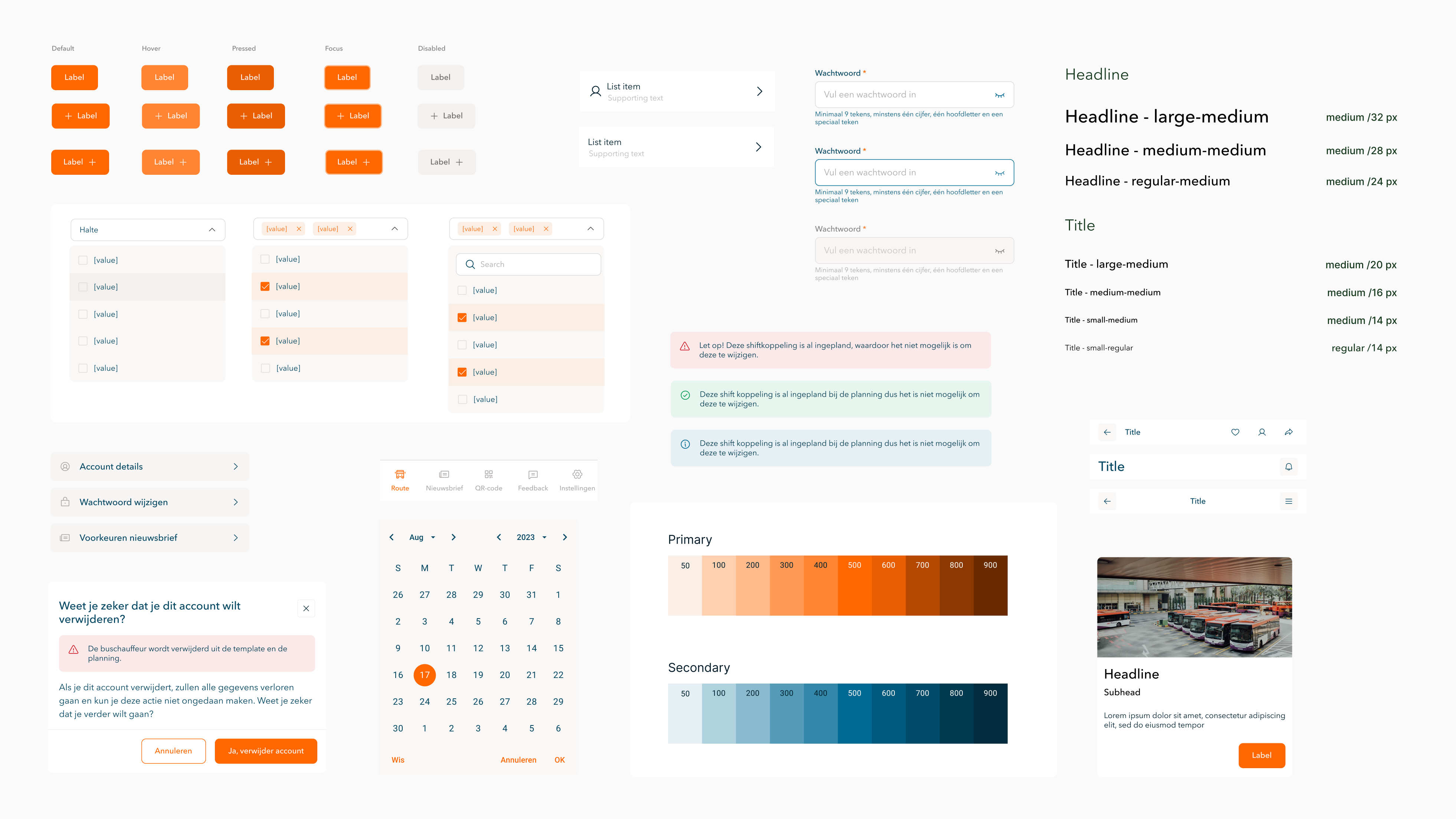Uncheck the first checked [value] checkbox
The width and height of the screenshot is (1456, 819).
[265, 286]
